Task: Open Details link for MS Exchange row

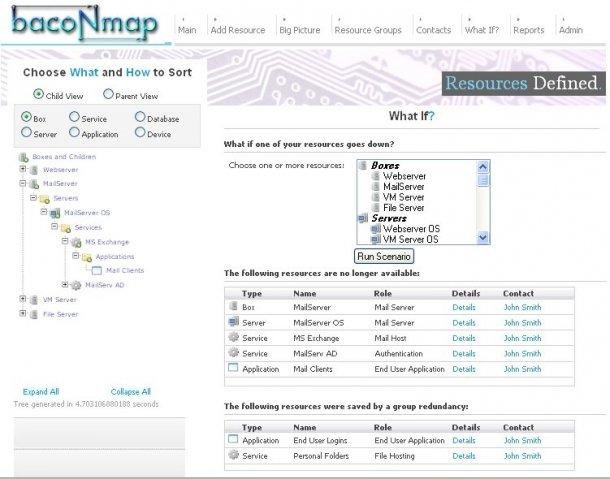Action: pos(464,338)
